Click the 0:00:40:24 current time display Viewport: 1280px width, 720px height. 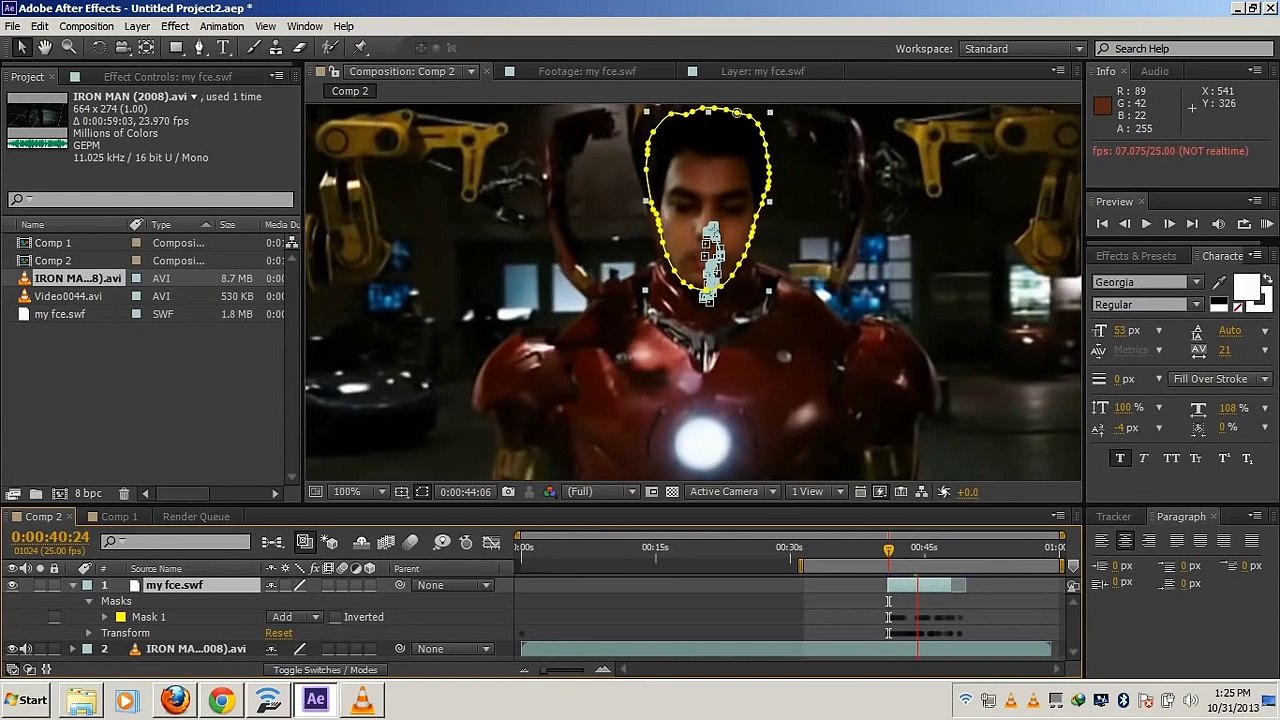click(50, 537)
